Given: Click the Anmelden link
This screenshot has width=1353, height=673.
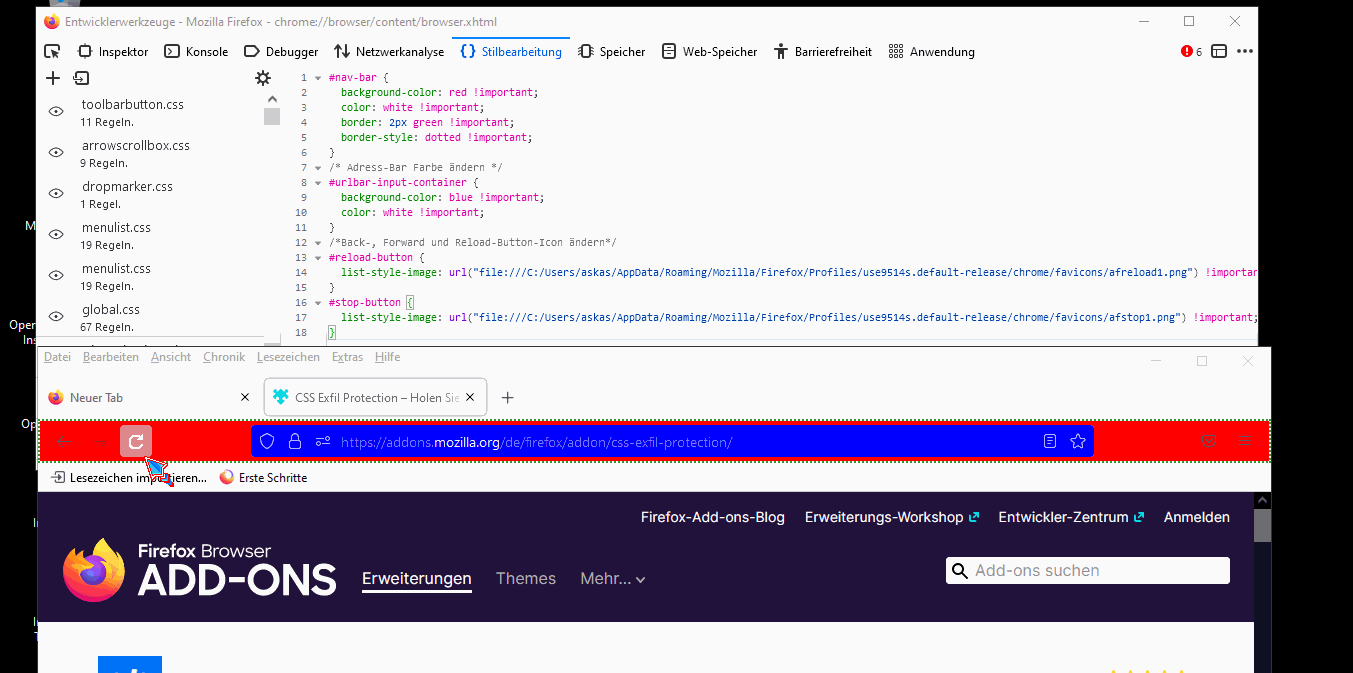Looking at the screenshot, I should pos(1196,517).
